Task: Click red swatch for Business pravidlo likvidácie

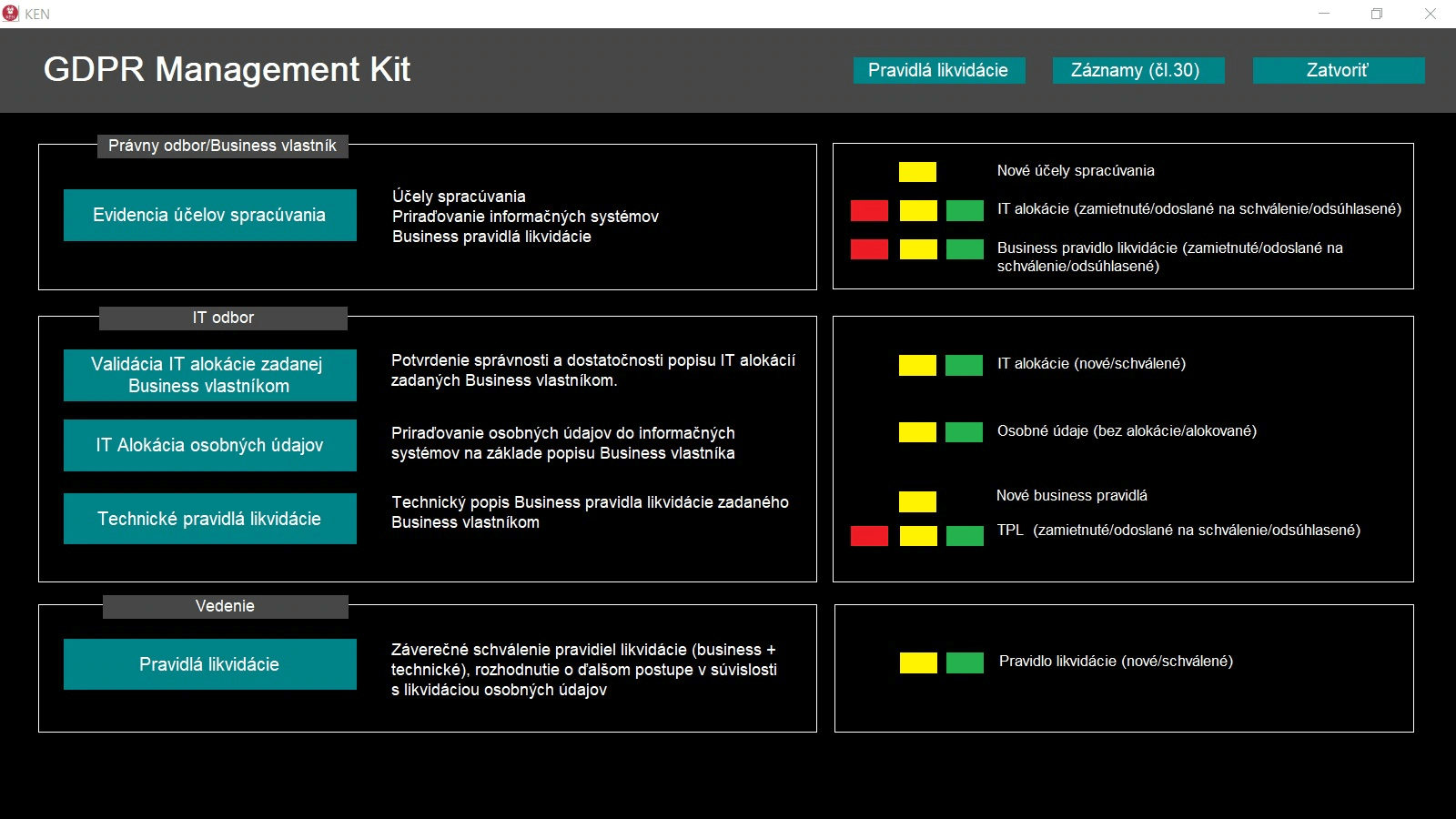Action: (x=869, y=249)
